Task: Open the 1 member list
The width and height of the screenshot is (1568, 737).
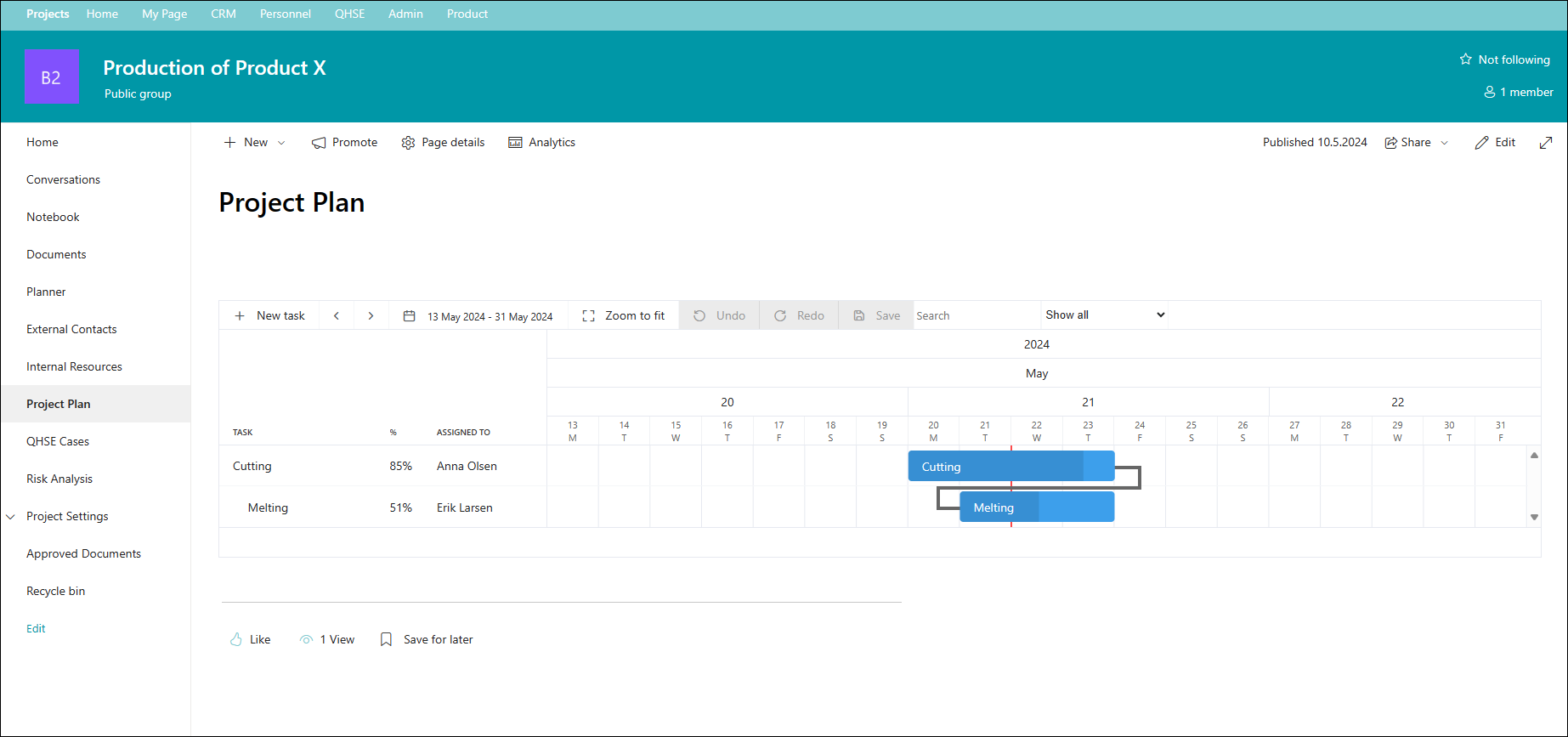Action: click(x=1519, y=92)
